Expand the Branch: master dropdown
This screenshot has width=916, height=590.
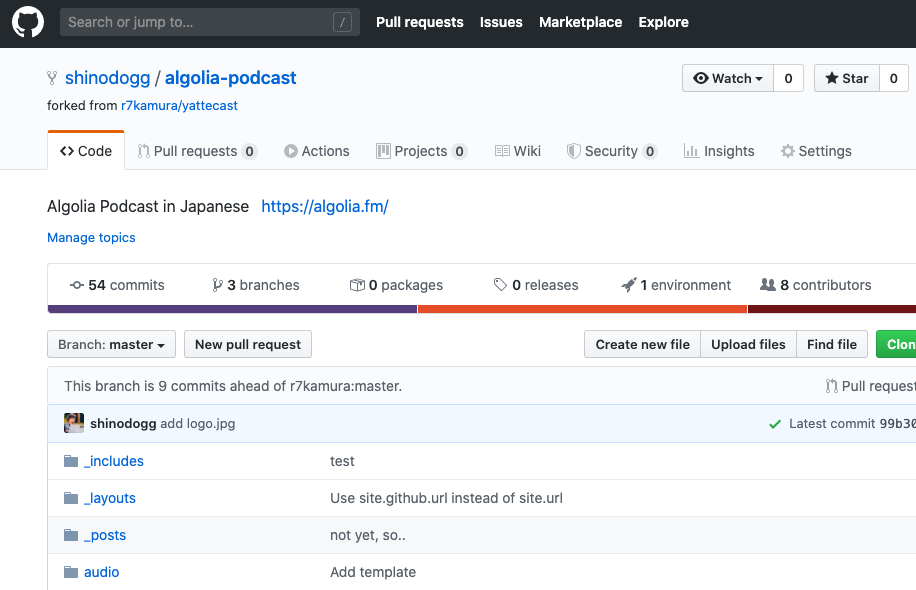pyautogui.click(x=112, y=345)
